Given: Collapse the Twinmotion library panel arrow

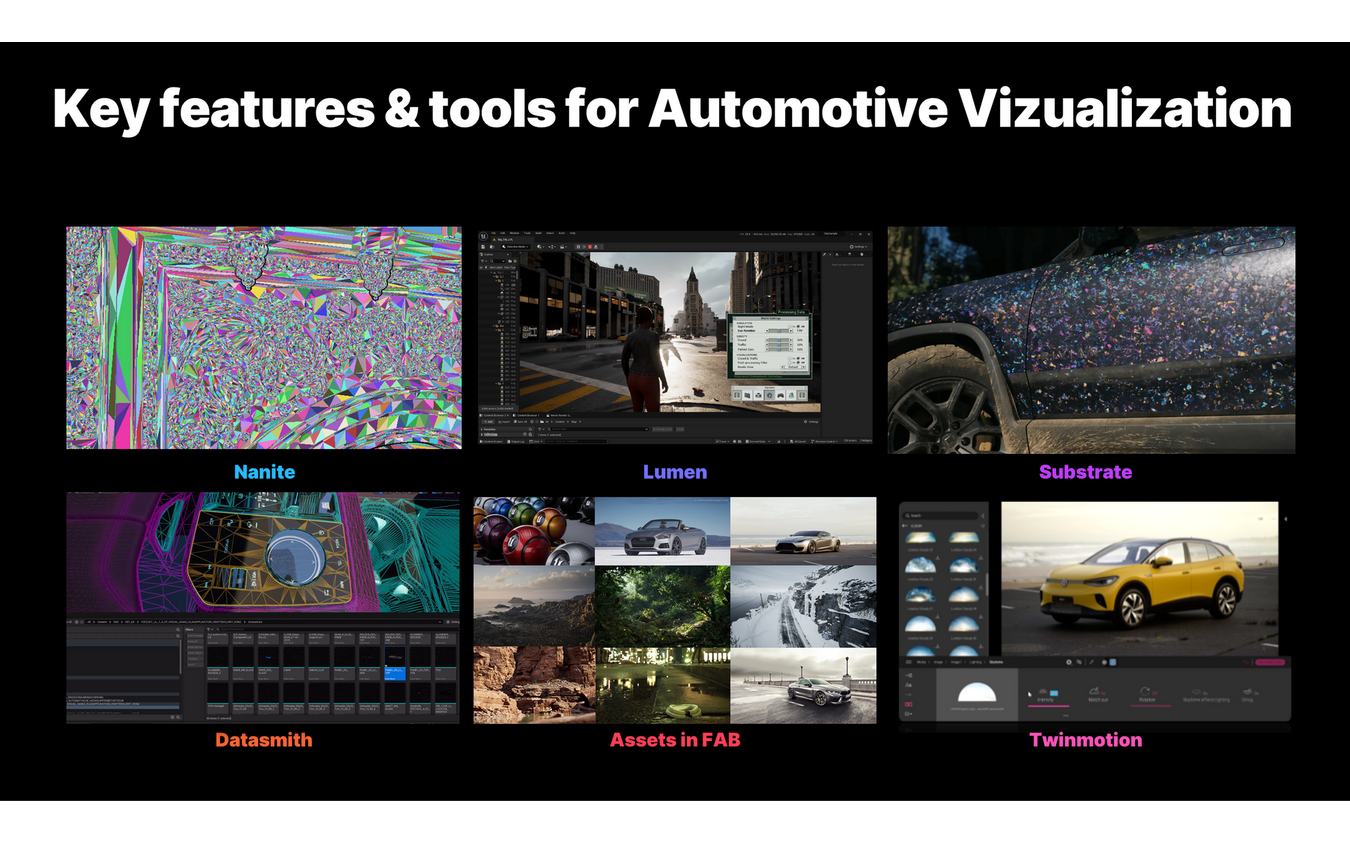Looking at the screenshot, I should [982, 516].
